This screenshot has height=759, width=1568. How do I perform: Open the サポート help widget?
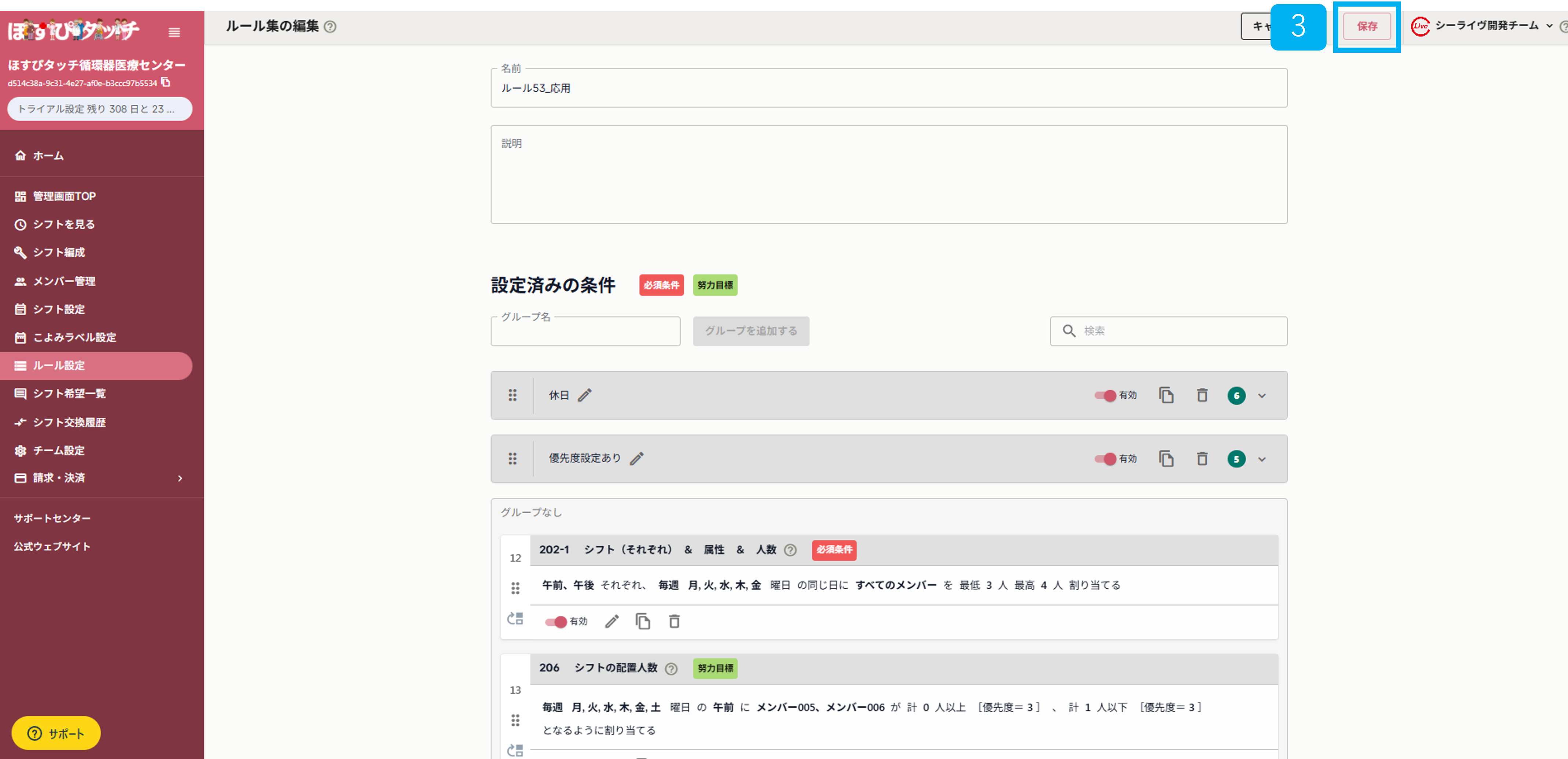[x=55, y=733]
